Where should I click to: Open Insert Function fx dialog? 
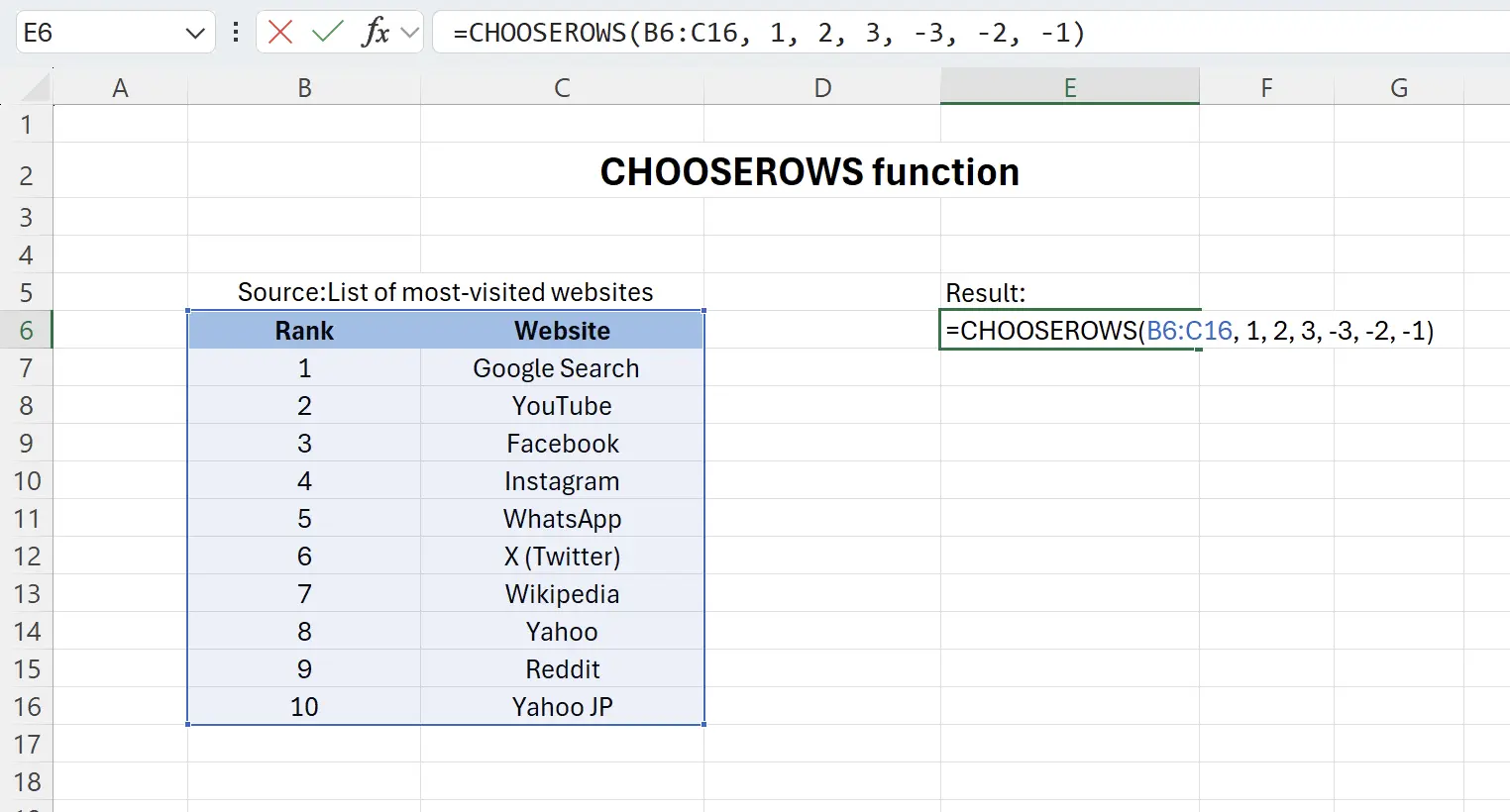pos(376,33)
